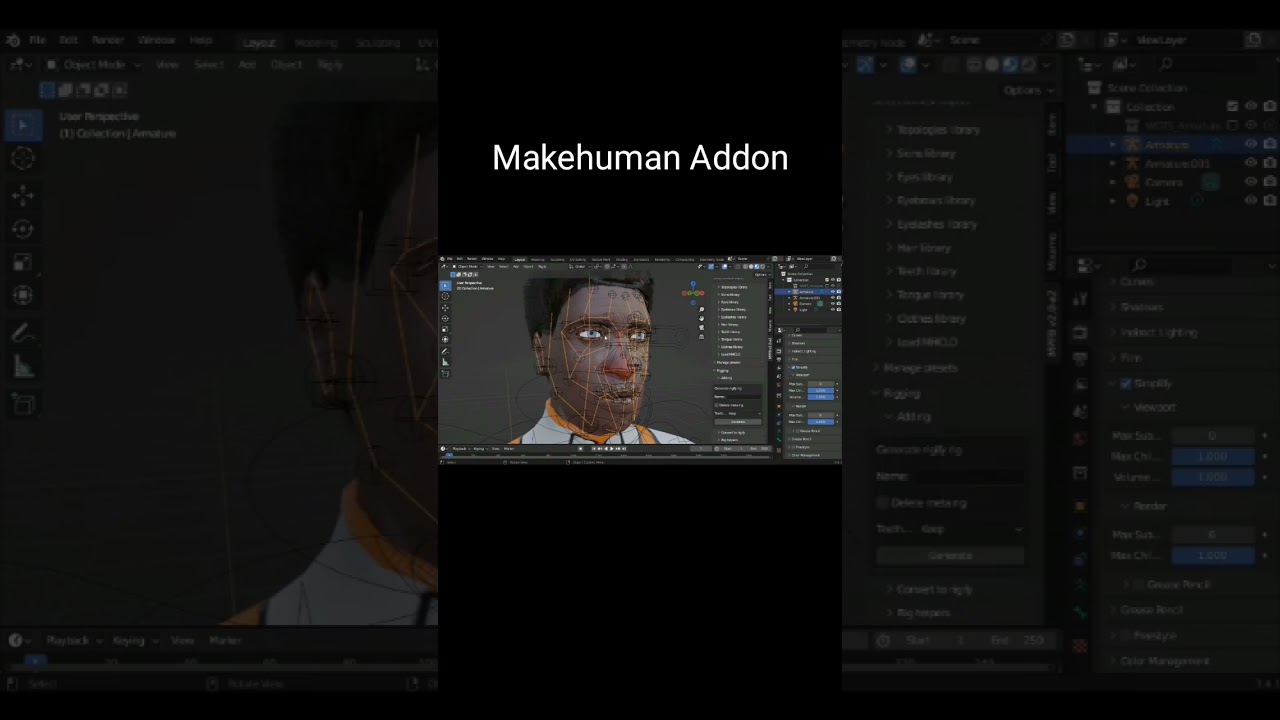The height and width of the screenshot is (720, 1280).
Task: Hide Collection via eye icon, enlarged background outliner
Action: click(1251, 106)
